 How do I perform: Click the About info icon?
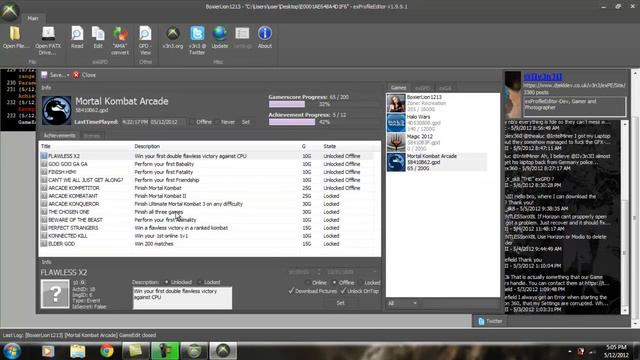(x=264, y=33)
